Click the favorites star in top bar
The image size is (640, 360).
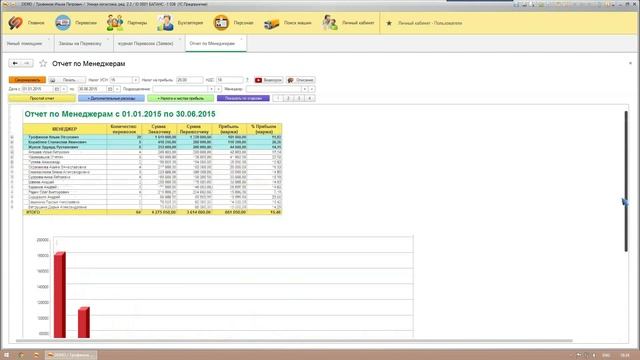[389, 23]
